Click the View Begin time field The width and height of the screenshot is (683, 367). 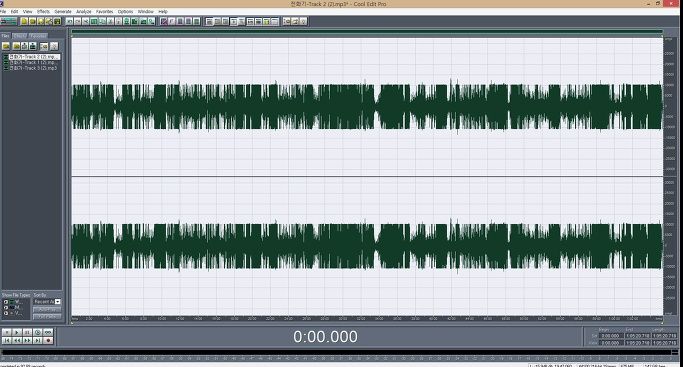point(612,343)
